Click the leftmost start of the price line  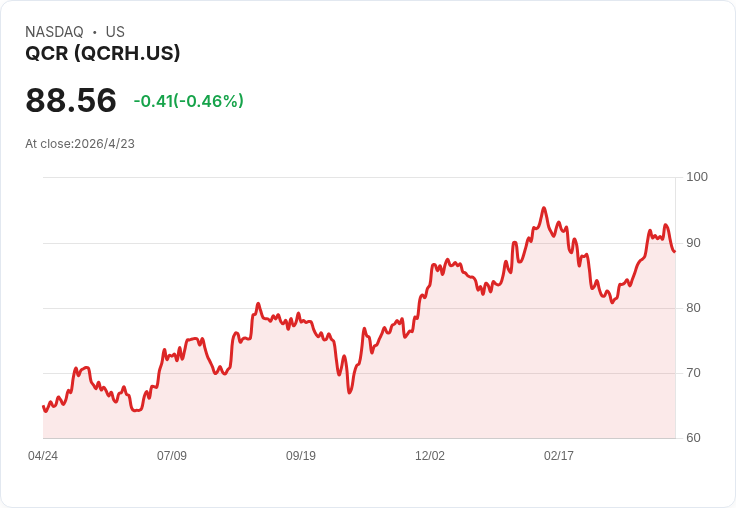[43, 406]
